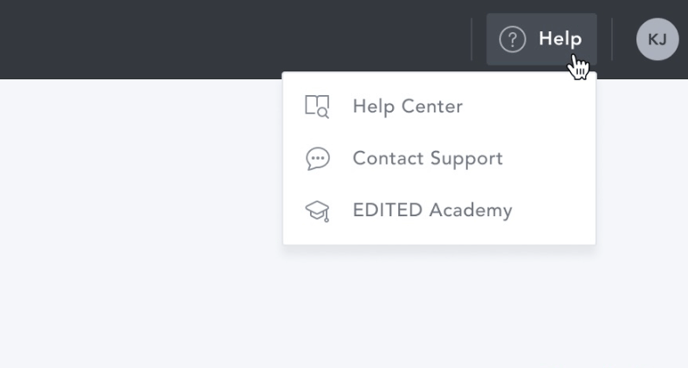
Task: Click the Help label in header
Action: (x=560, y=39)
